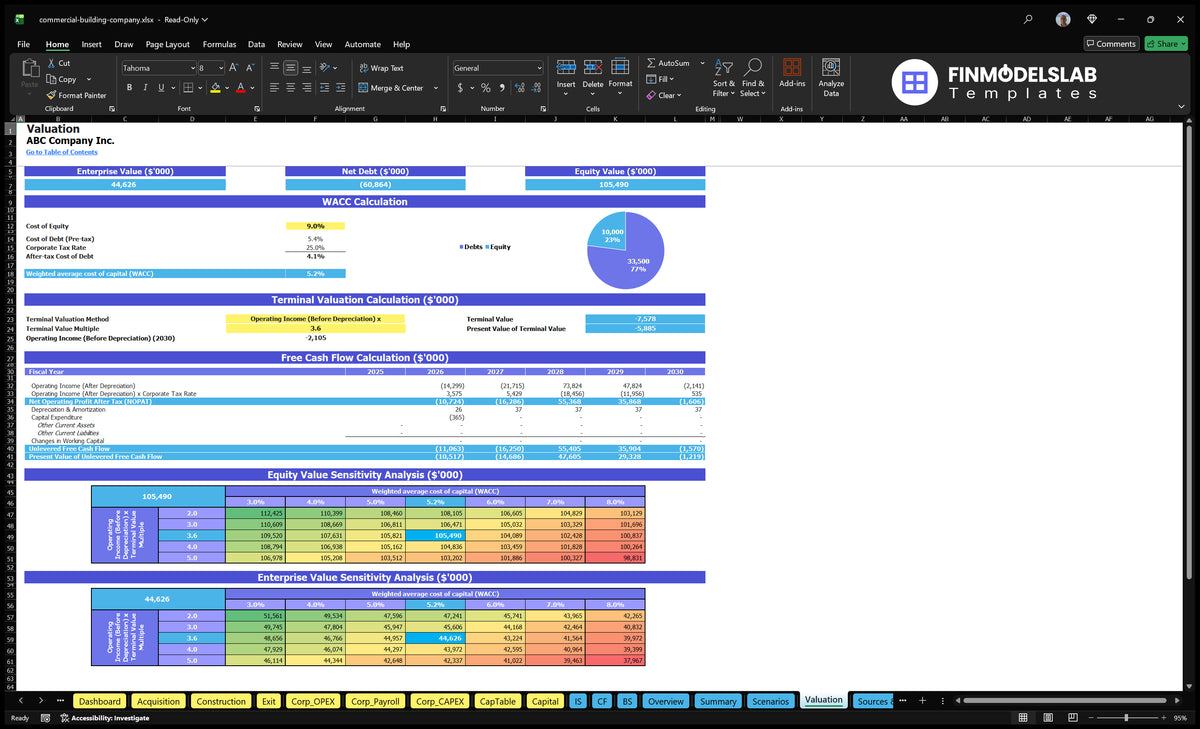
Task: Click the Share button
Action: point(1166,44)
